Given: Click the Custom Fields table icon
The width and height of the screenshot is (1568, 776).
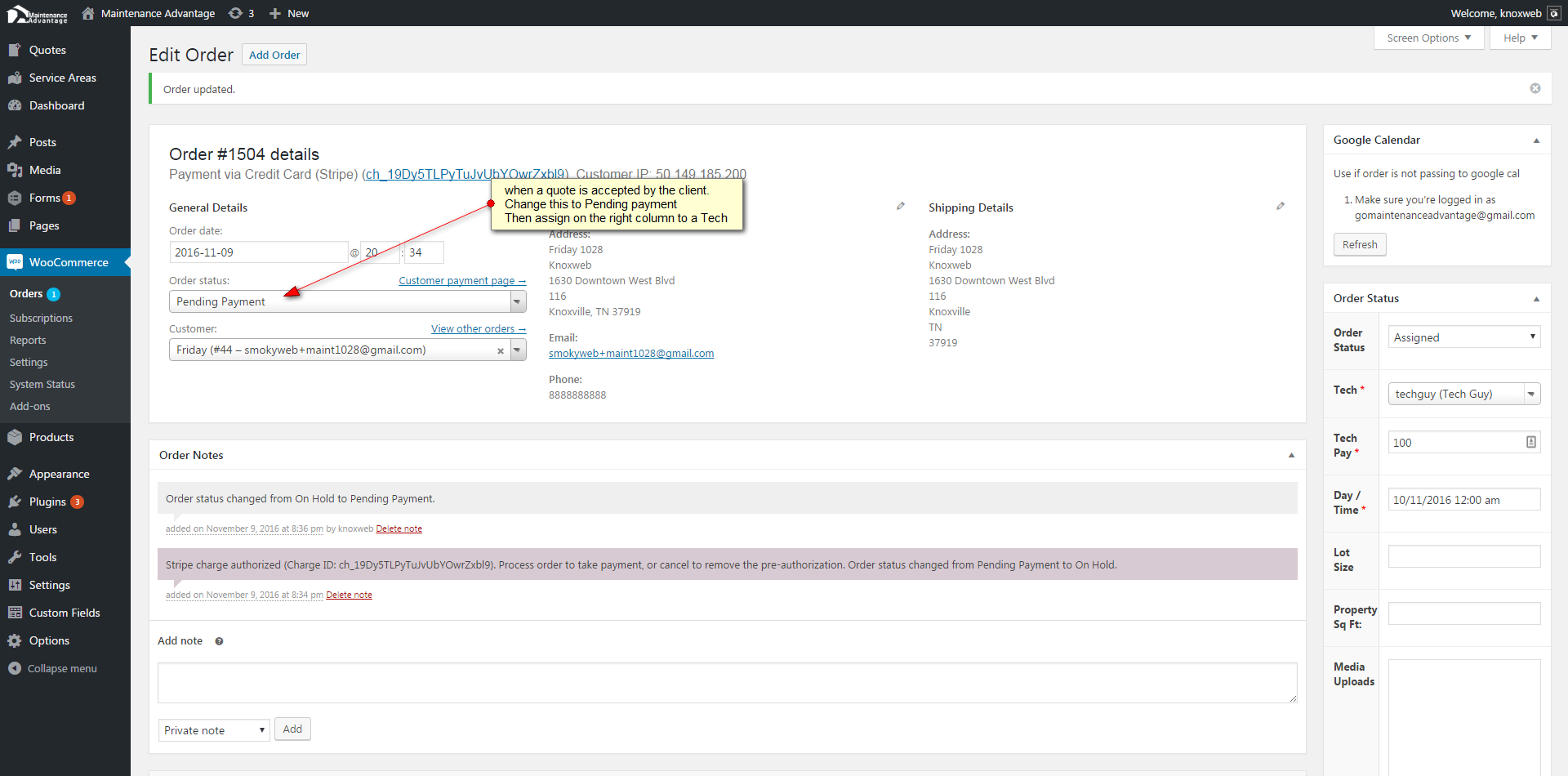Looking at the screenshot, I should click(15, 613).
